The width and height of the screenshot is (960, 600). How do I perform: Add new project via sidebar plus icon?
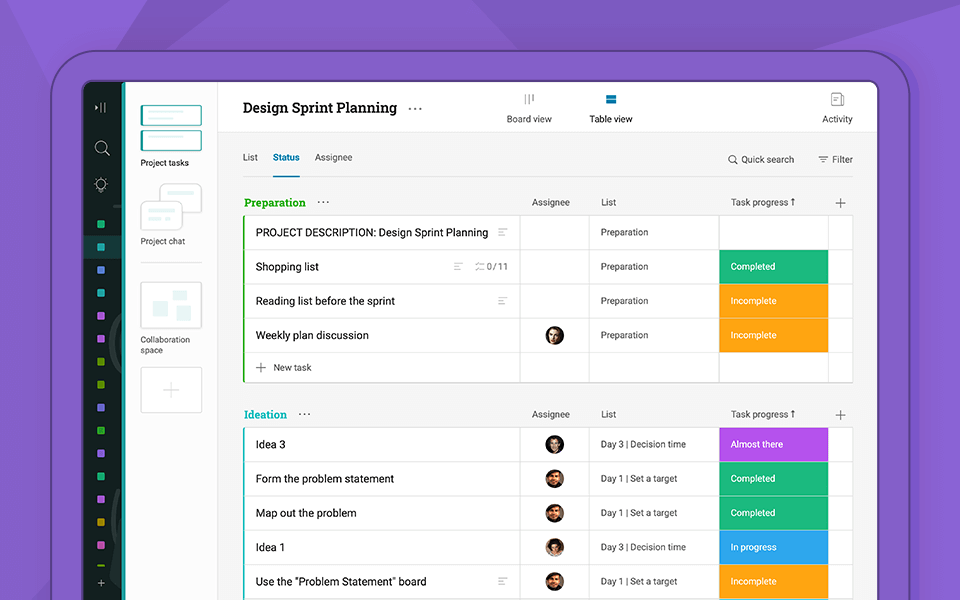pos(101,583)
